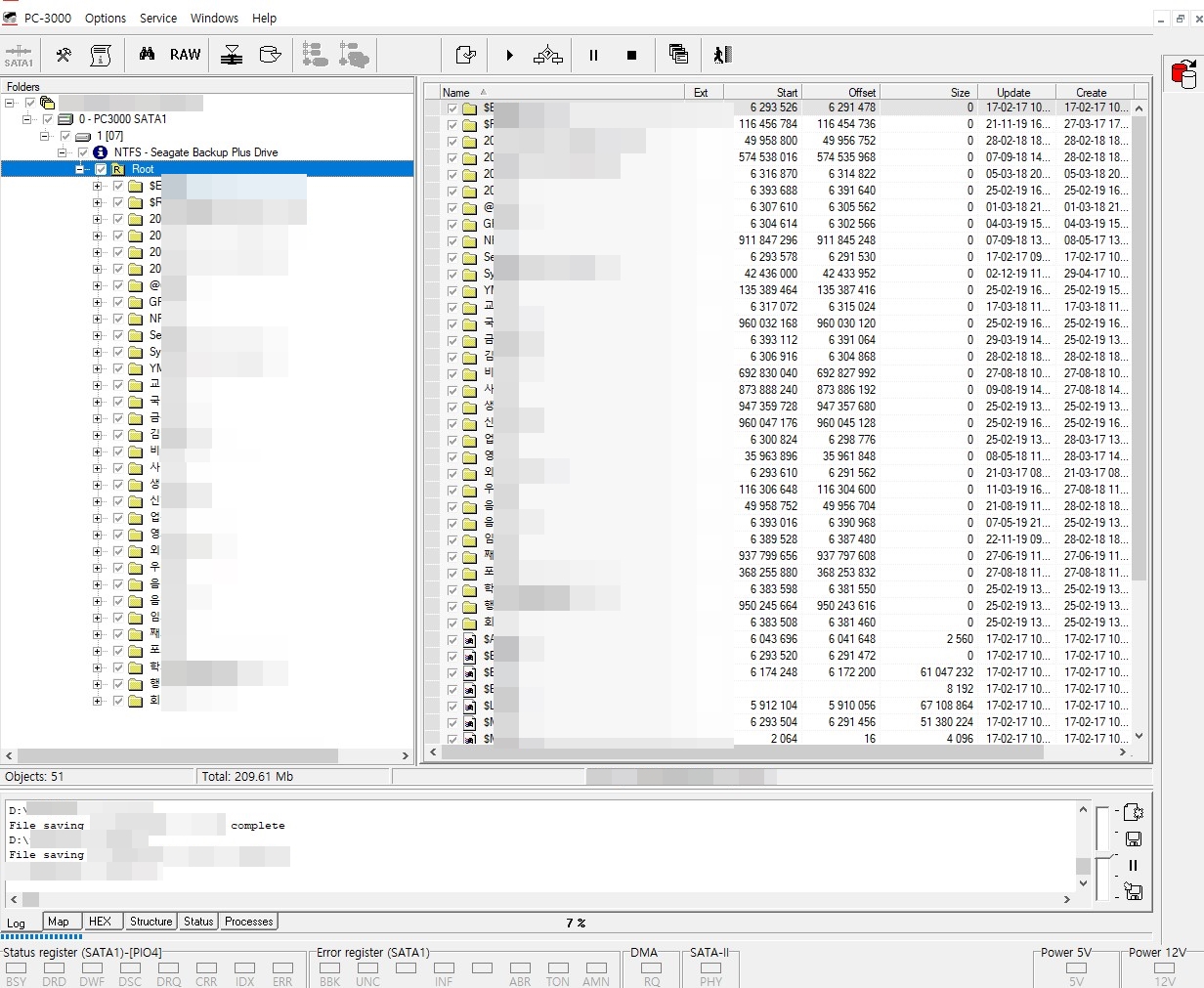Switch to the HEX tab

click(x=100, y=921)
